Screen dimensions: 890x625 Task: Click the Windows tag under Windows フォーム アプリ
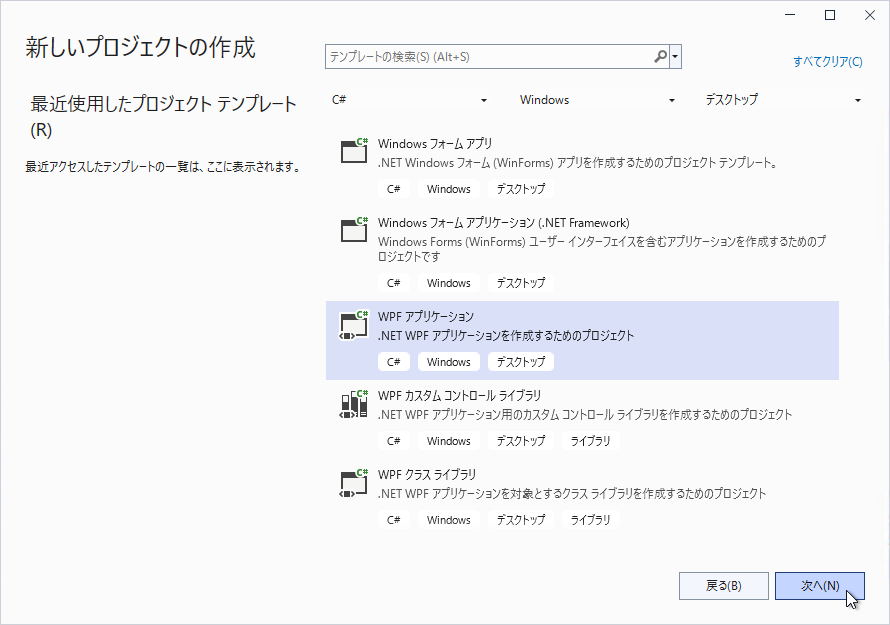coord(448,189)
